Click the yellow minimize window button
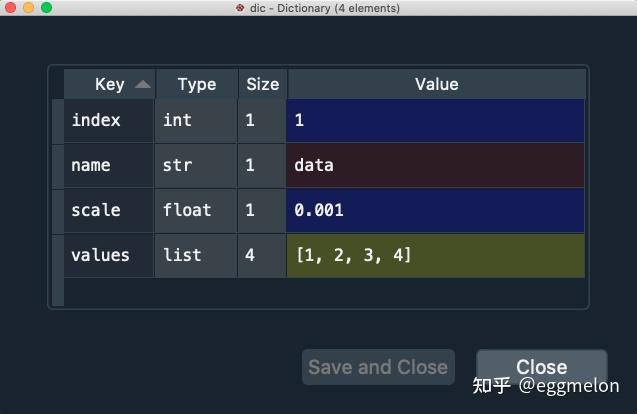This screenshot has height=414, width=637. [28, 8]
